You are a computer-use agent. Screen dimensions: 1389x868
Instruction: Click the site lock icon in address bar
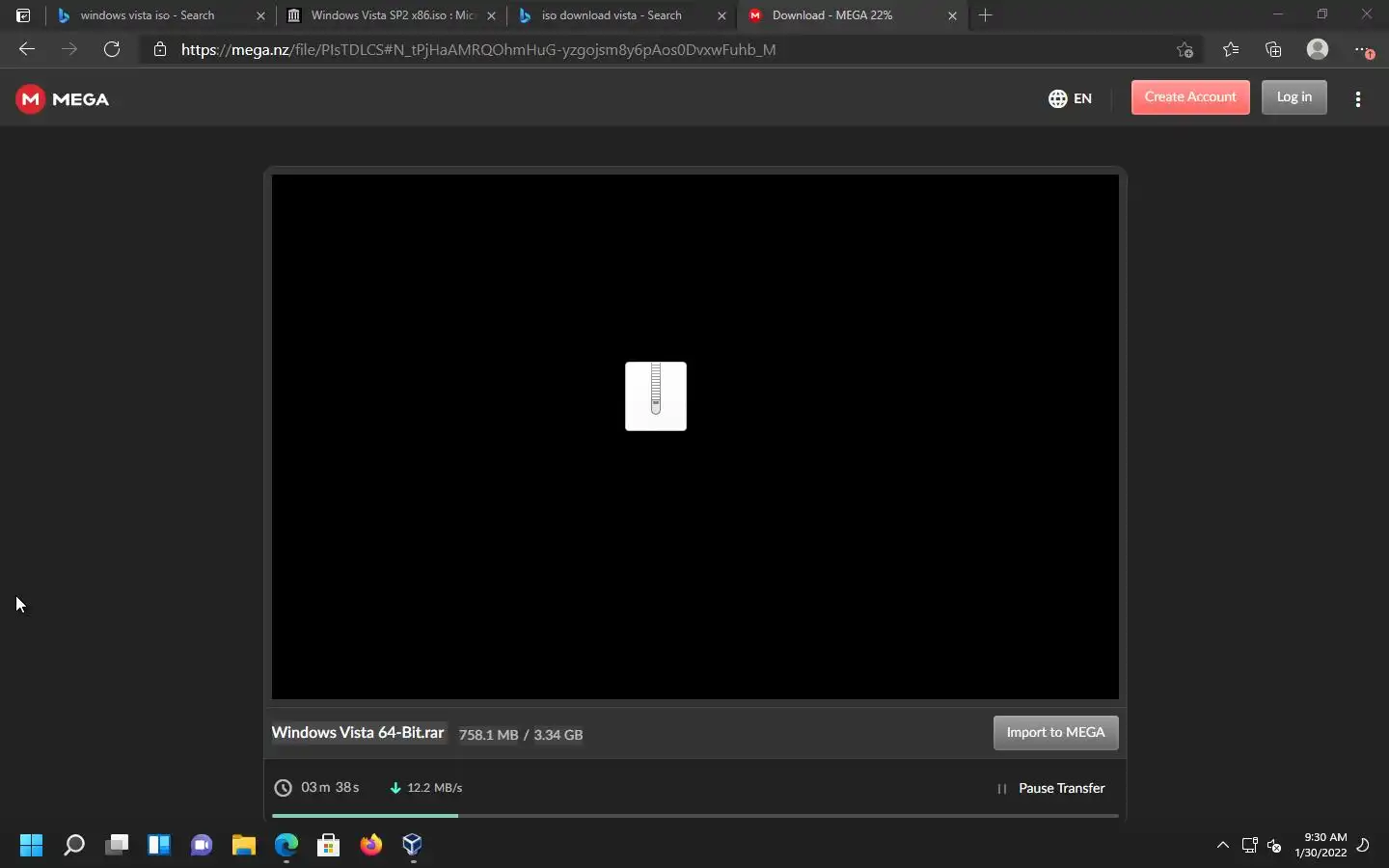click(x=160, y=49)
